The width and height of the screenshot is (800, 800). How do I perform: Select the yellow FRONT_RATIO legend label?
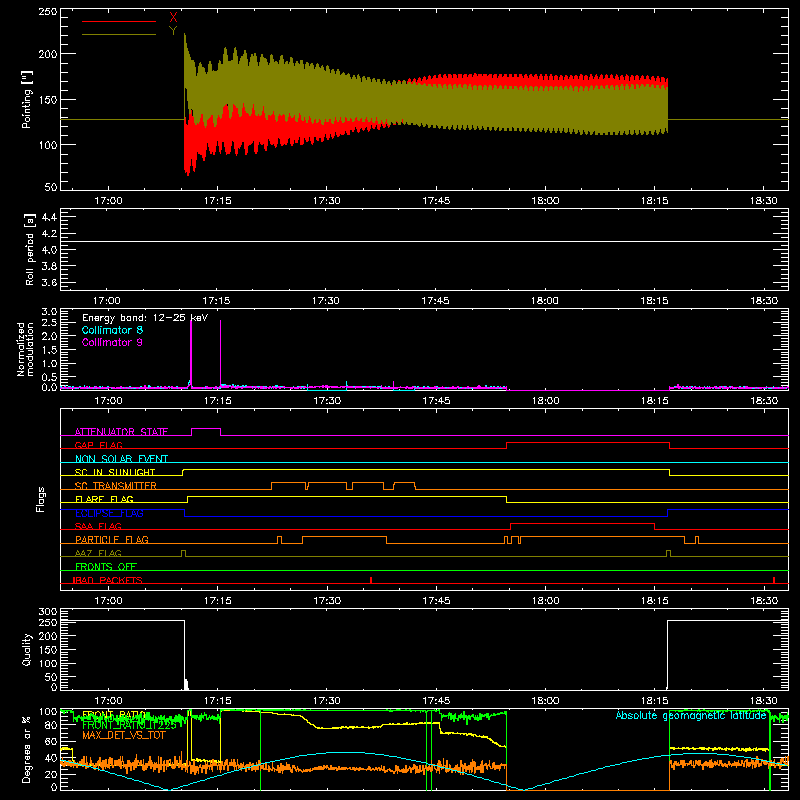point(113,714)
